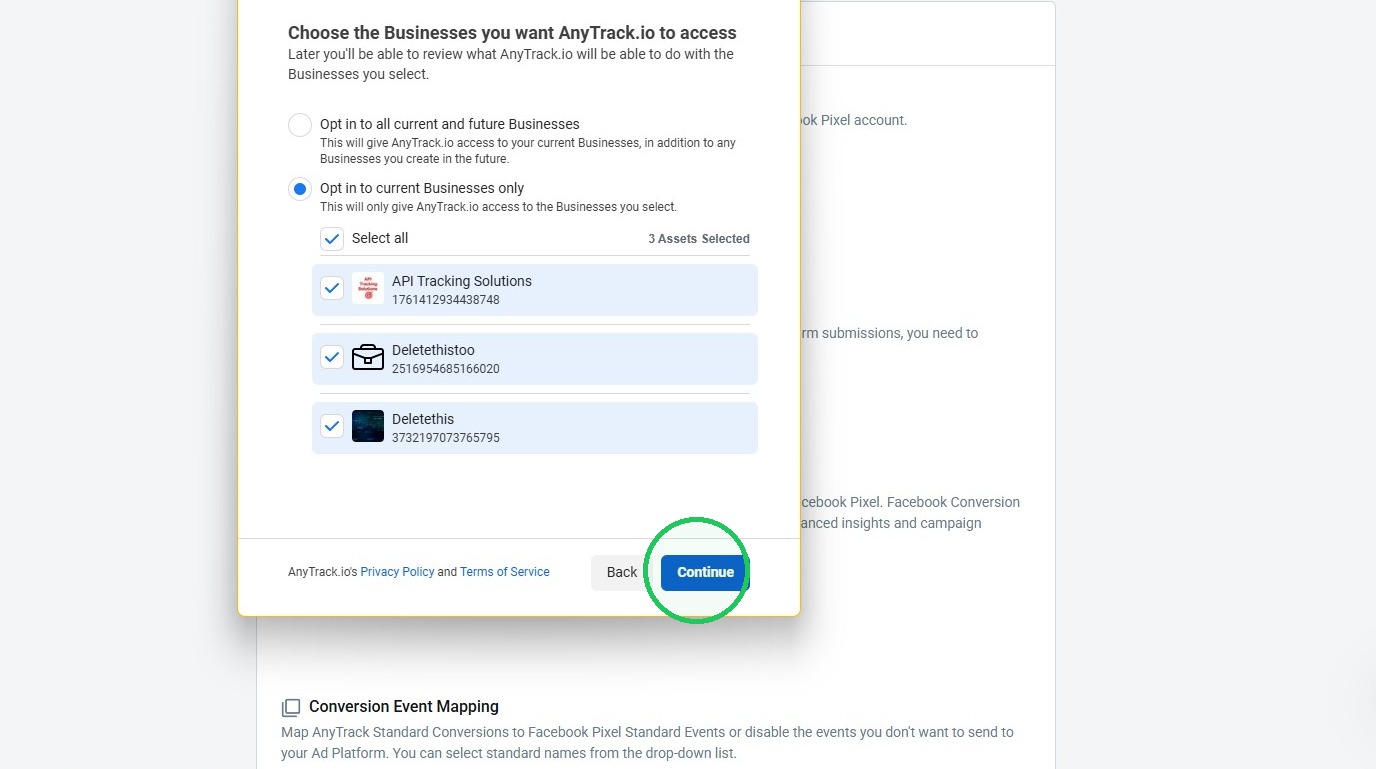Click the Deletethistoo briefcase icon
Viewport: 1376px width, 769px height.
click(368, 357)
